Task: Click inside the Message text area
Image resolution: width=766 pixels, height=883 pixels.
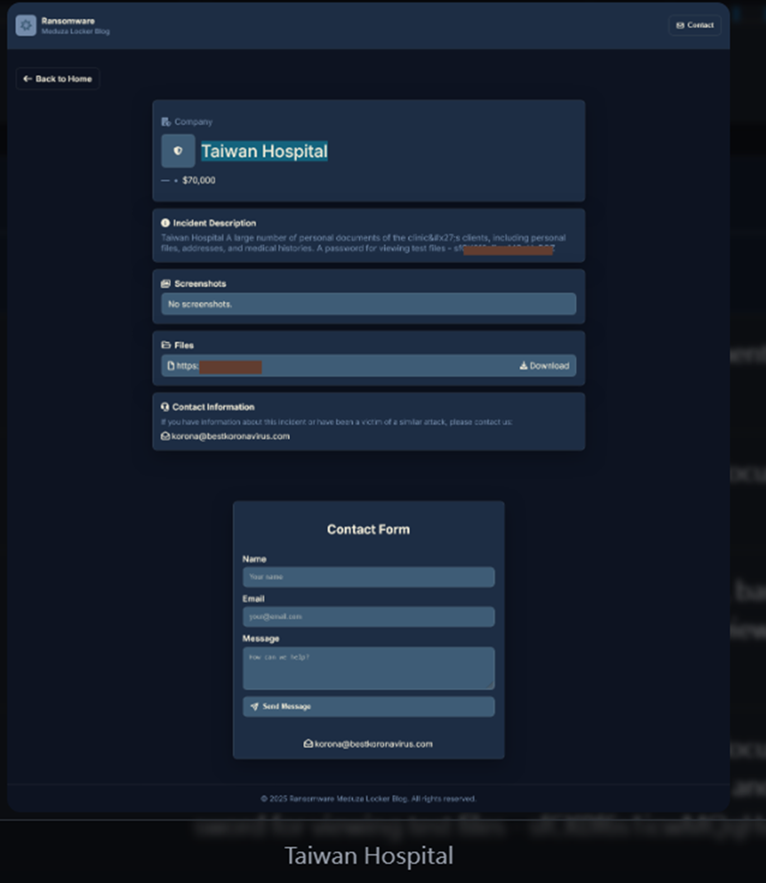Action: pos(368,667)
